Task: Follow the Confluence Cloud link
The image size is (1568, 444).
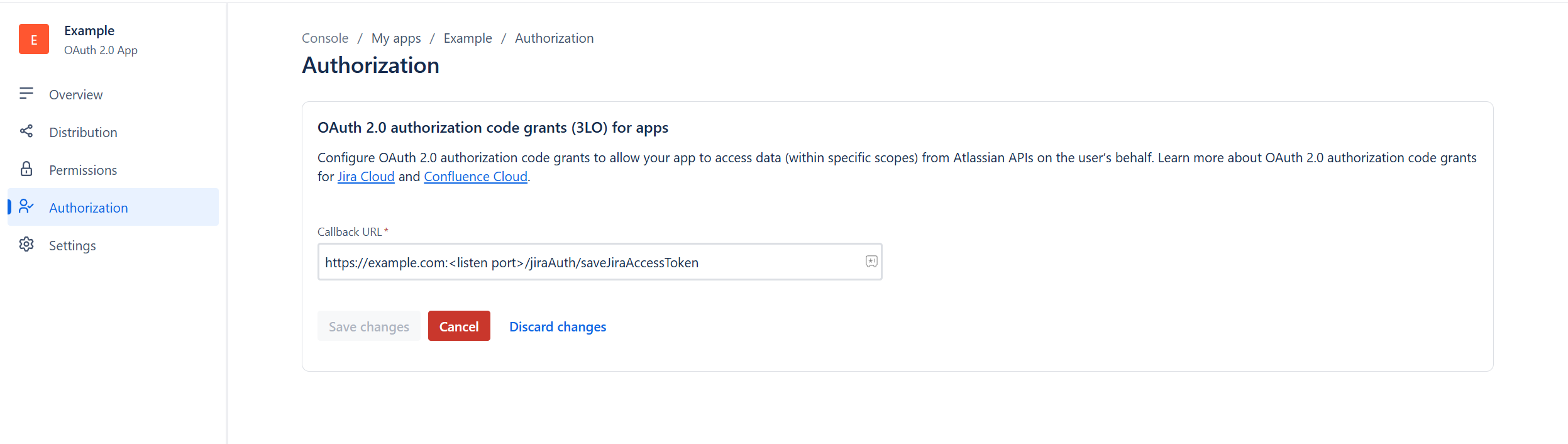Action: [x=475, y=177]
